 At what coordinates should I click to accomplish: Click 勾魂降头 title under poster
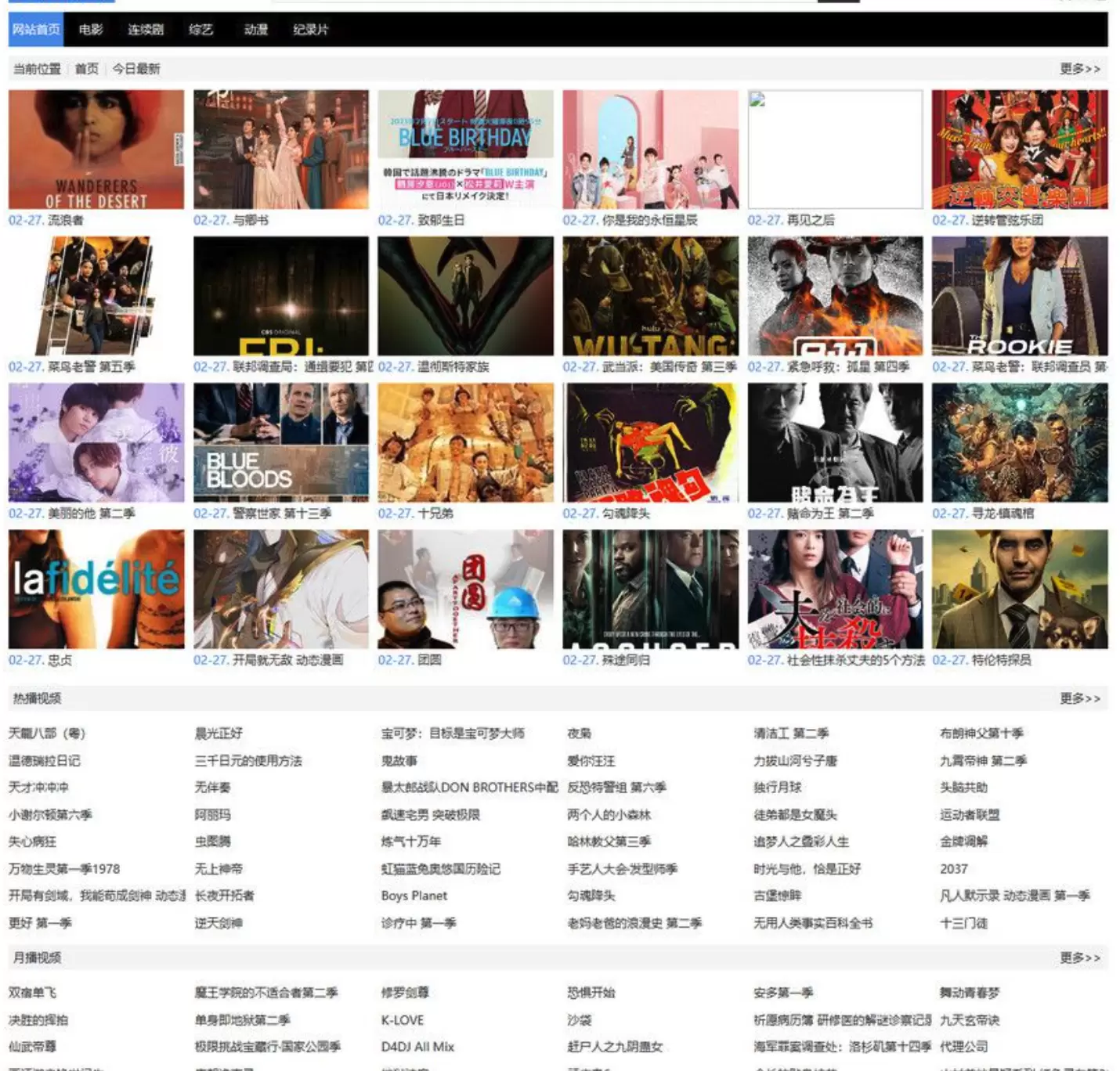[626, 514]
